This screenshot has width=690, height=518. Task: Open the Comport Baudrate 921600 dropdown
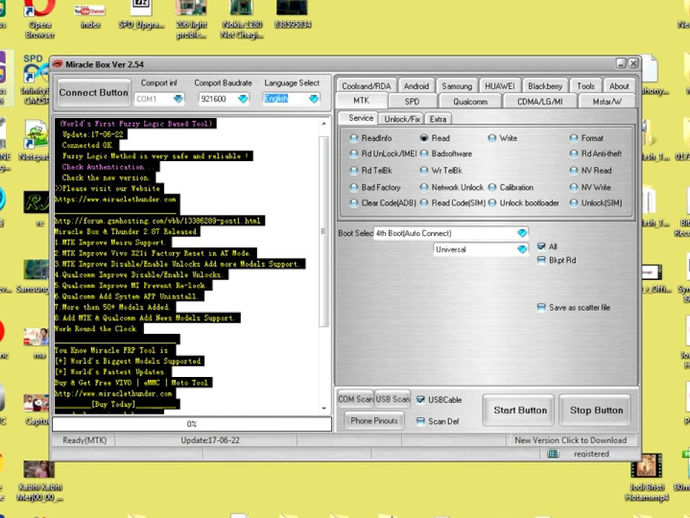click(x=242, y=99)
